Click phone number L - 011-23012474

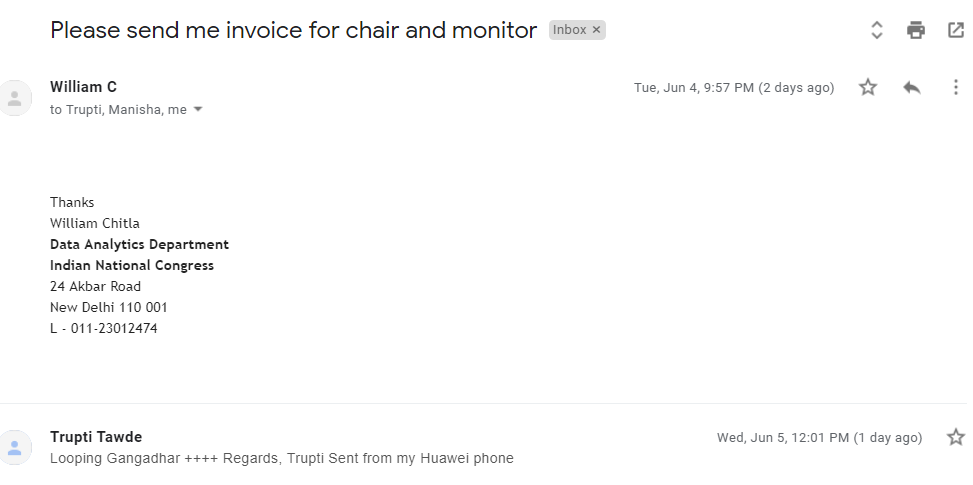(104, 328)
